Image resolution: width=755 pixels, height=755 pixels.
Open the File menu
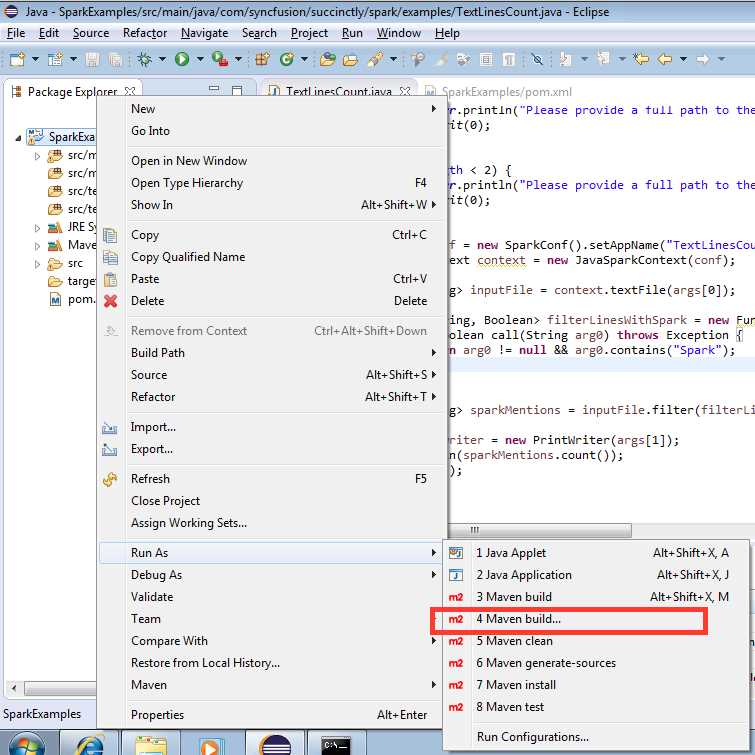[16, 33]
